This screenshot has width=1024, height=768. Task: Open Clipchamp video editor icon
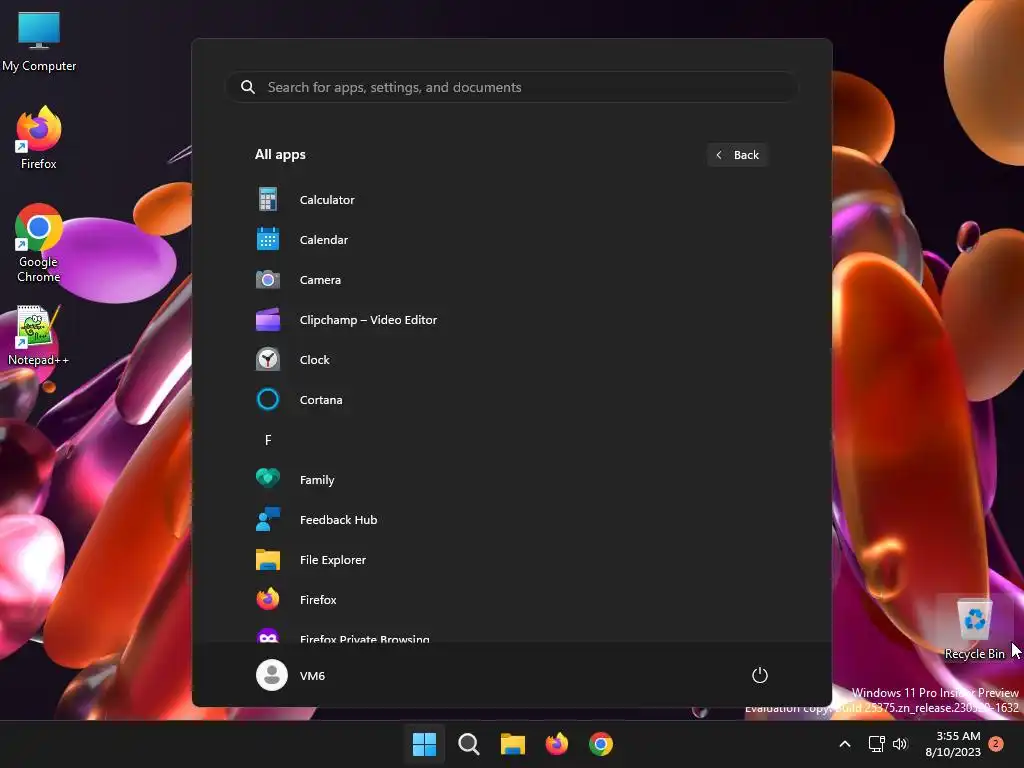[x=268, y=319]
